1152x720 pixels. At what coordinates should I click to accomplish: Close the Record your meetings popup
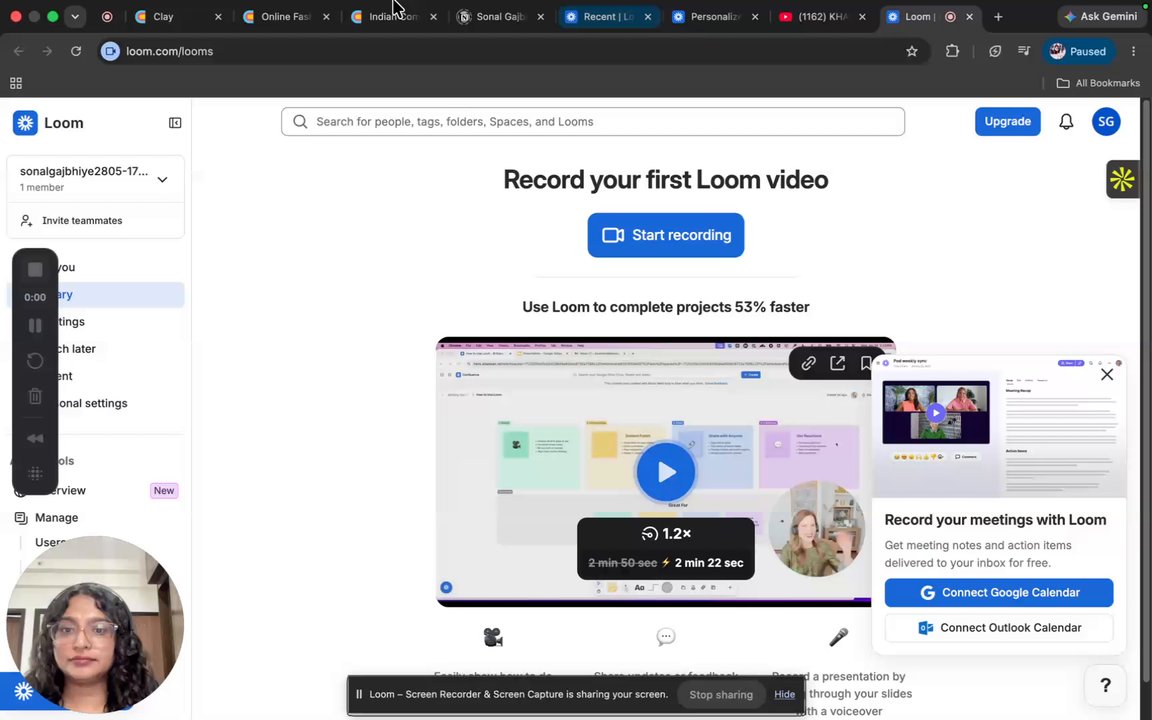pyautogui.click(x=1107, y=375)
